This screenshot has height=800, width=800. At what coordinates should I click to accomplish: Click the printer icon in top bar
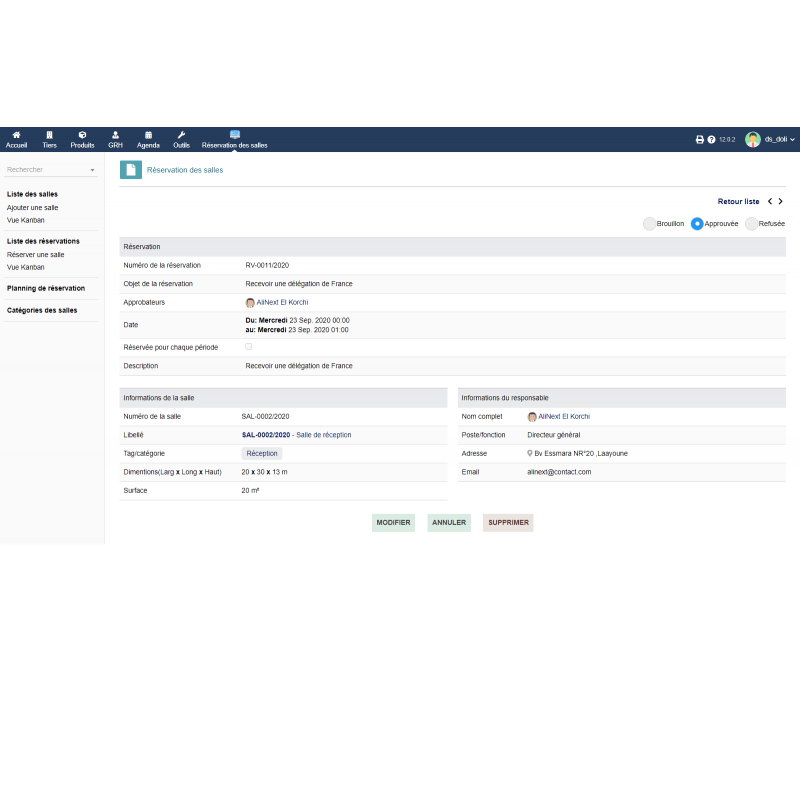click(x=700, y=140)
